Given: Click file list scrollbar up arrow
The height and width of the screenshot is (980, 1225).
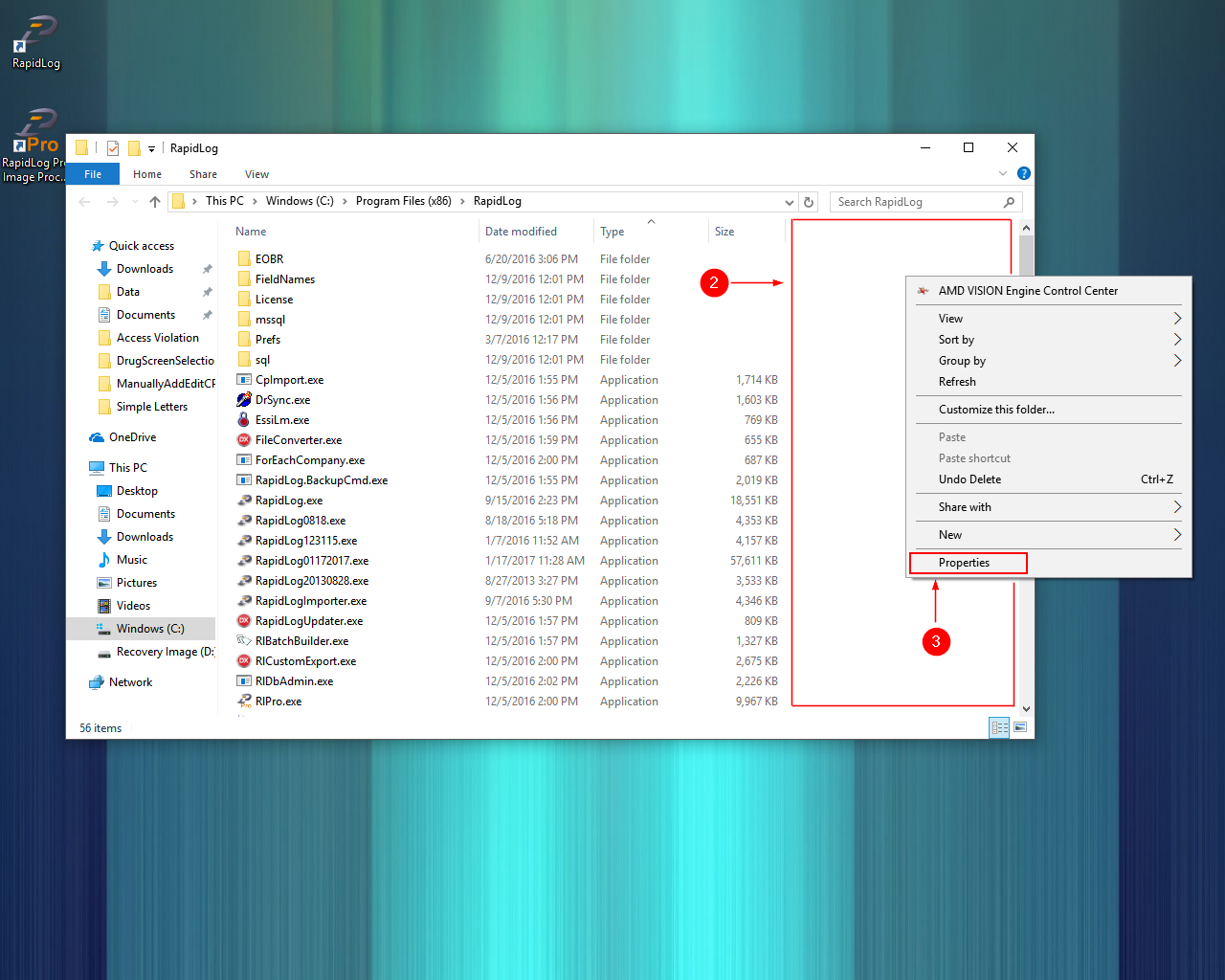Looking at the screenshot, I should [x=1026, y=228].
